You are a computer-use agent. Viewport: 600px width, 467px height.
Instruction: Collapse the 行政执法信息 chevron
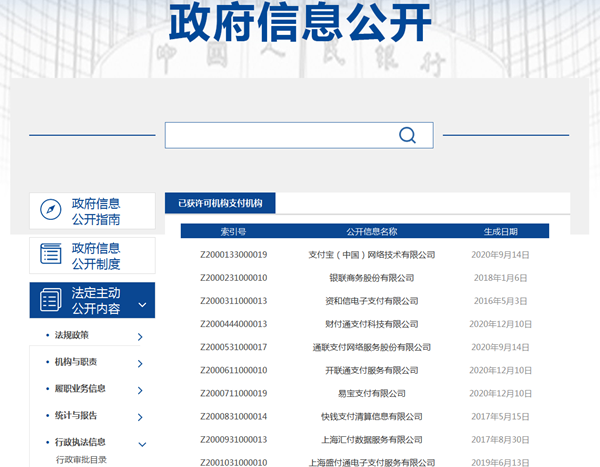(142, 444)
